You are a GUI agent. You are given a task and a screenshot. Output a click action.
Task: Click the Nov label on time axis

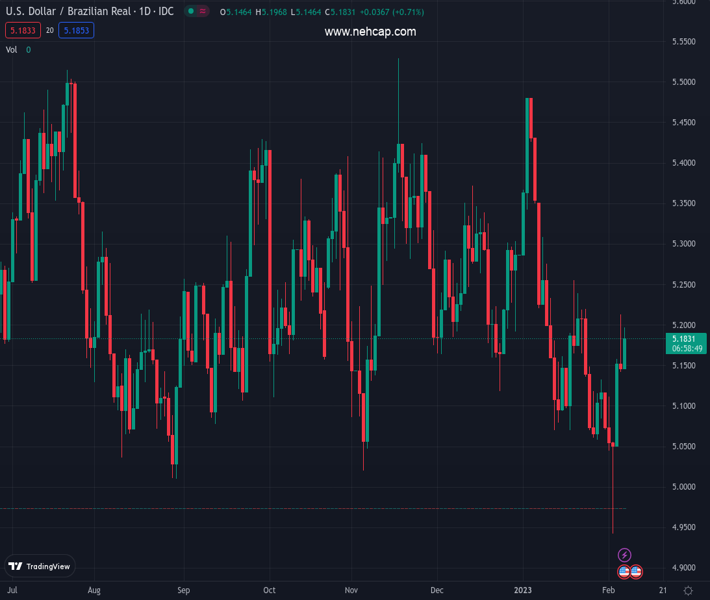tap(351, 590)
